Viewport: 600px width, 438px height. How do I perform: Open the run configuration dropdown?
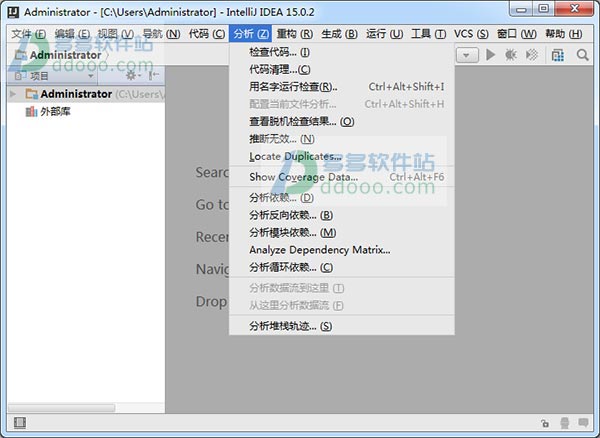(x=467, y=55)
